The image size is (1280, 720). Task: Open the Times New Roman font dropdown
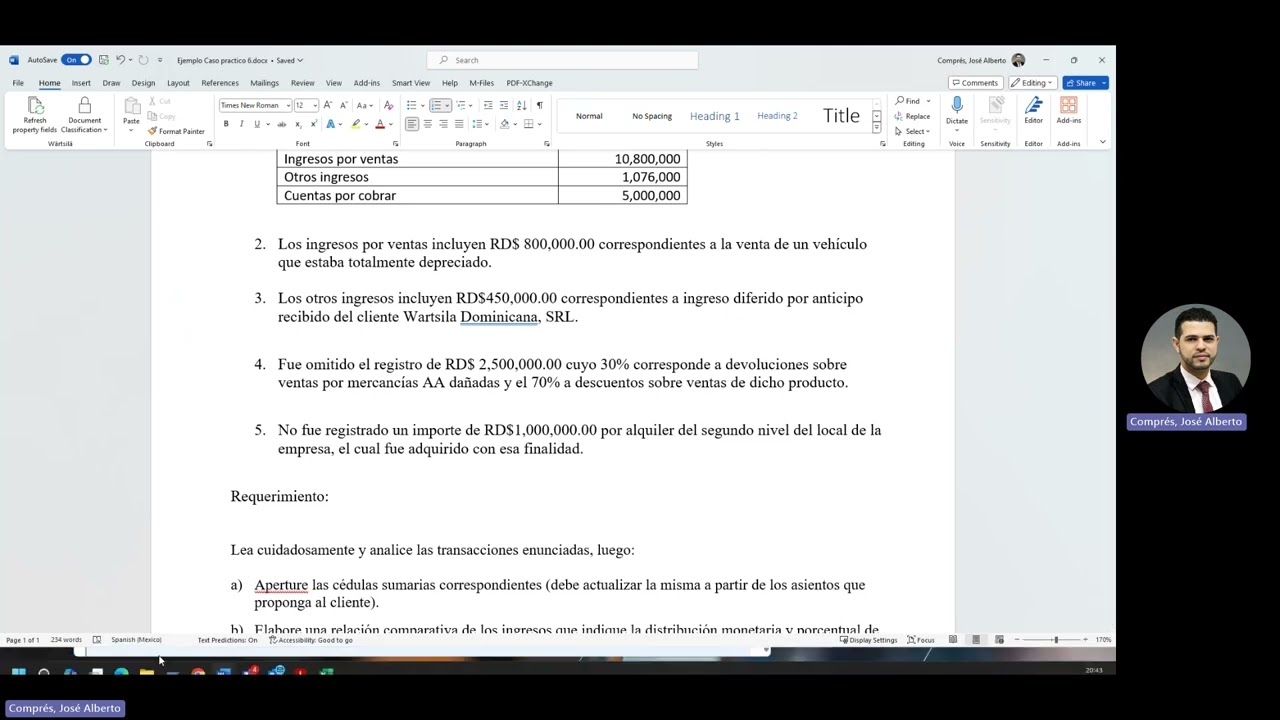coord(288,105)
